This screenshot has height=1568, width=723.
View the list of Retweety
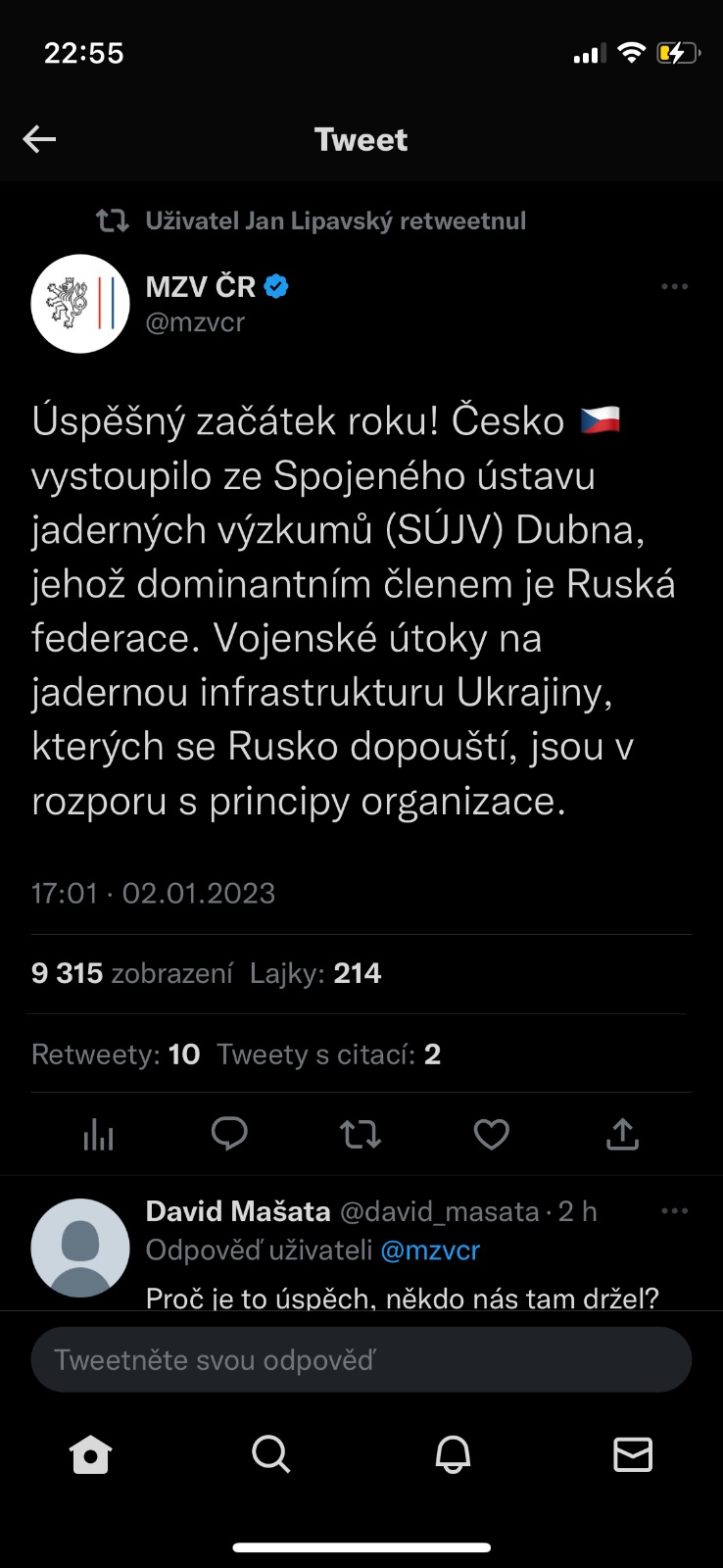[x=116, y=1054]
